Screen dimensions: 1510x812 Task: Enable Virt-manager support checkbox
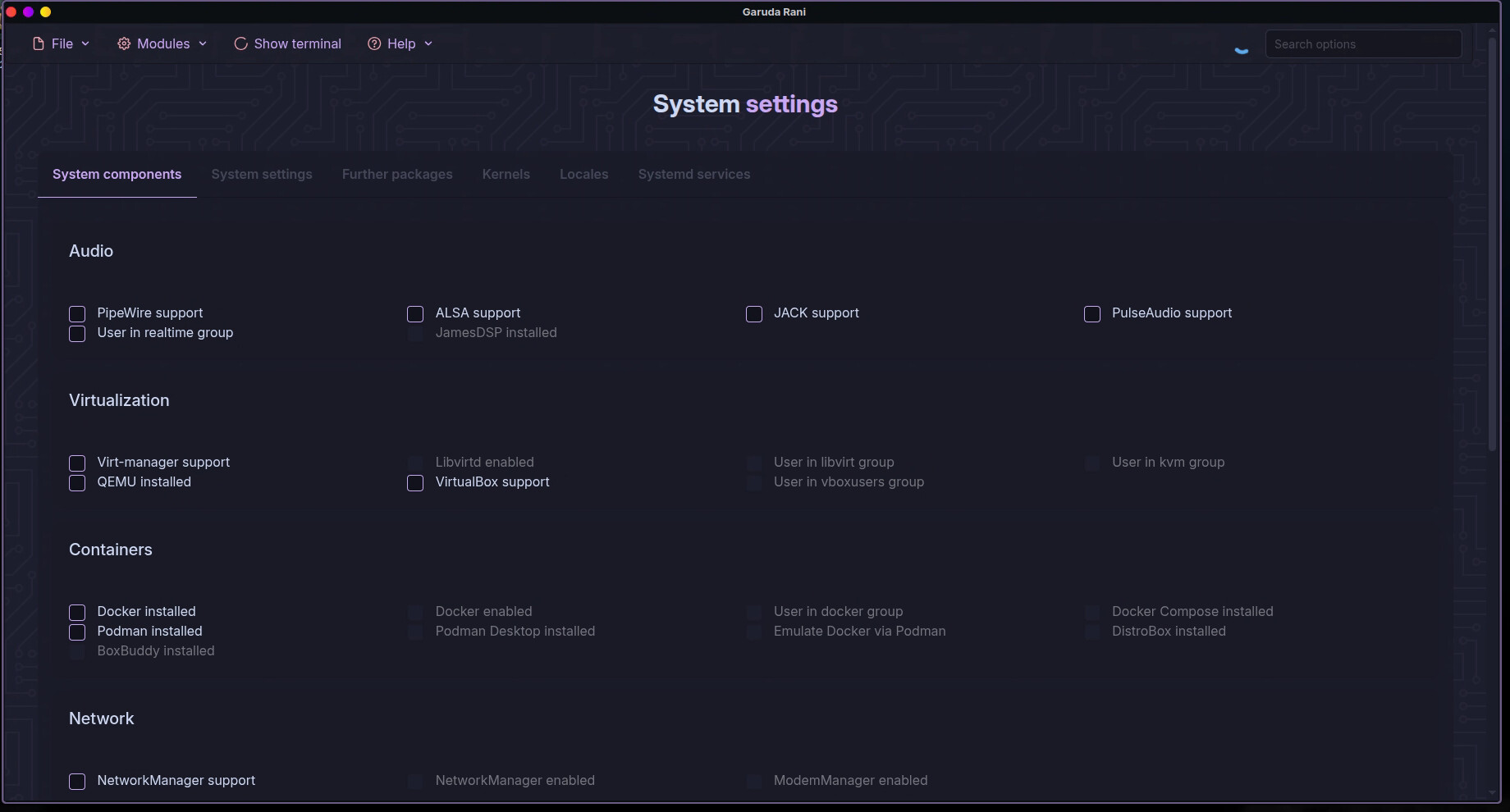click(77, 463)
